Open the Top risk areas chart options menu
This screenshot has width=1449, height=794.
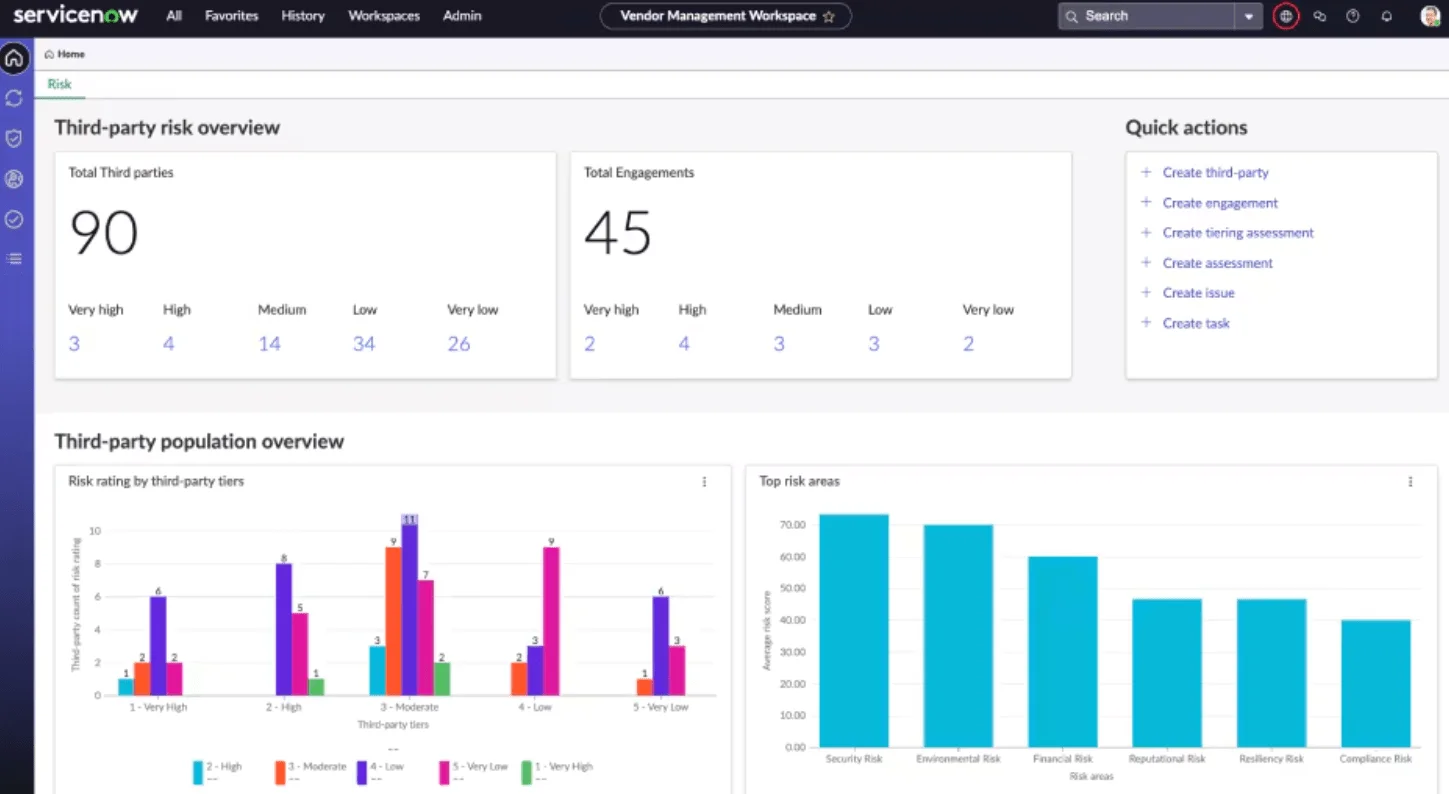(1410, 481)
